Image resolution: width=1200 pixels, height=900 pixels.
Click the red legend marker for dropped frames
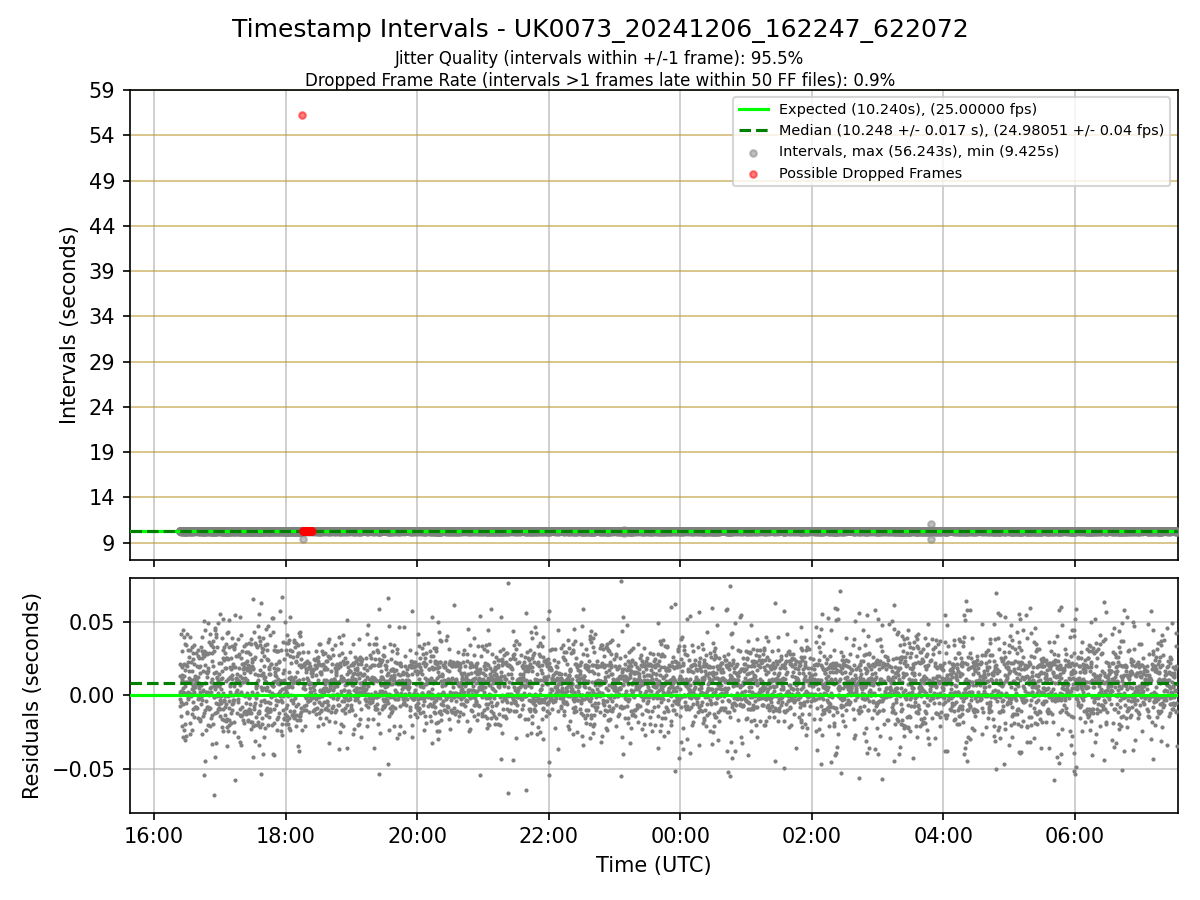click(x=753, y=174)
